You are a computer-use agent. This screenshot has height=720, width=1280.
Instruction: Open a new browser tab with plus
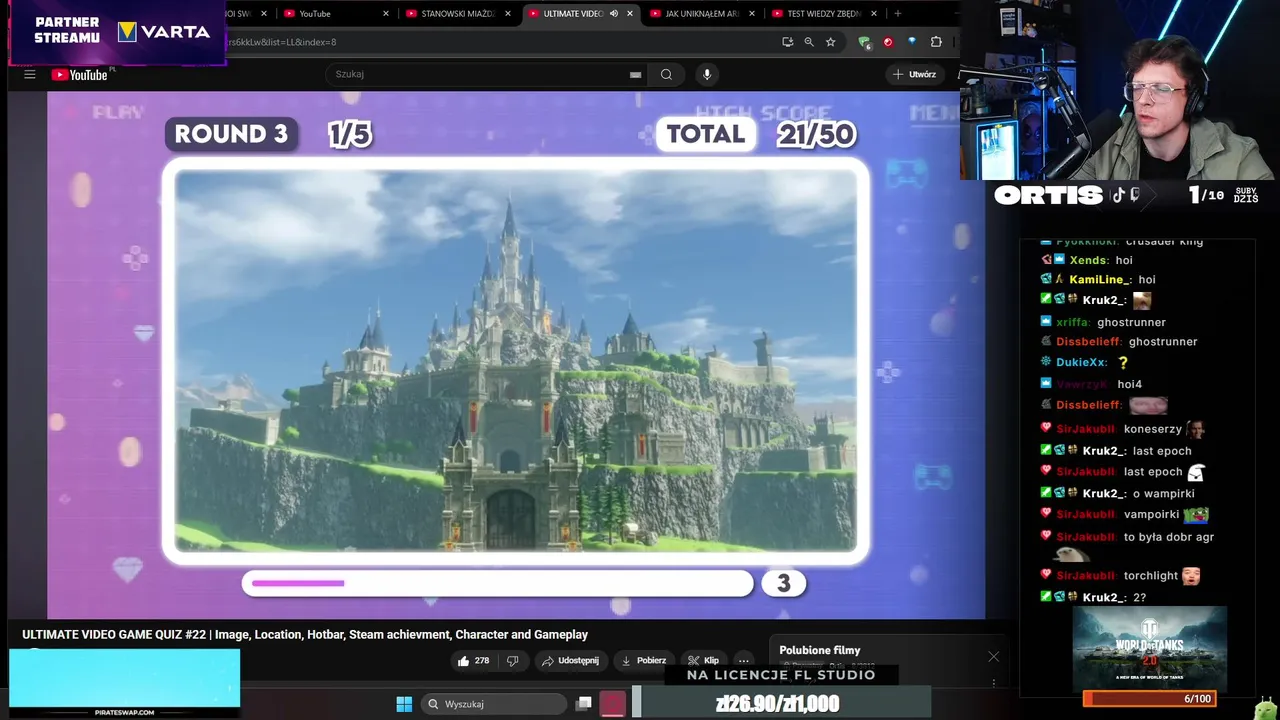pos(897,14)
